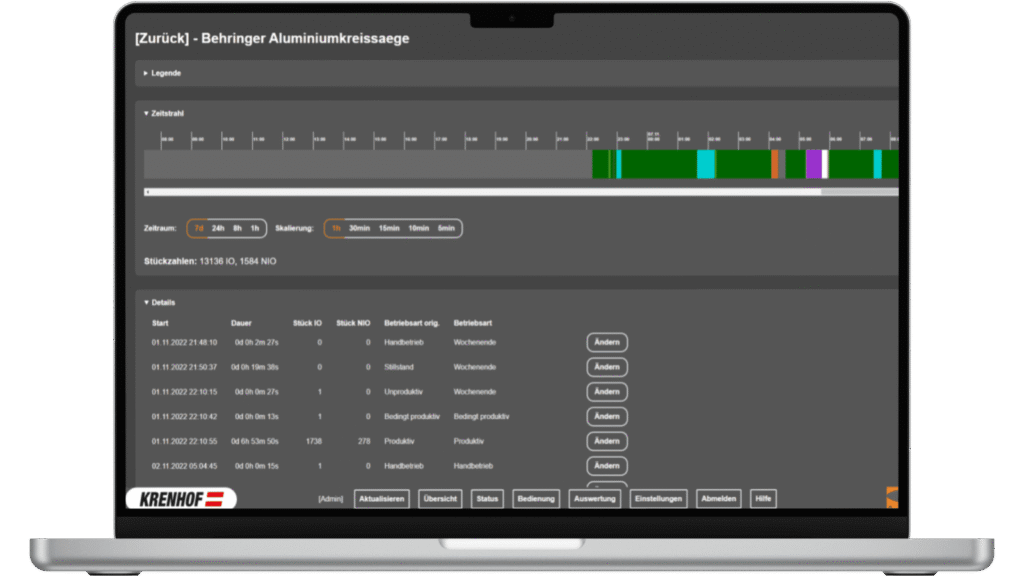Click the duration cell 0d 6h 53m 50s

(x=255, y=441)
